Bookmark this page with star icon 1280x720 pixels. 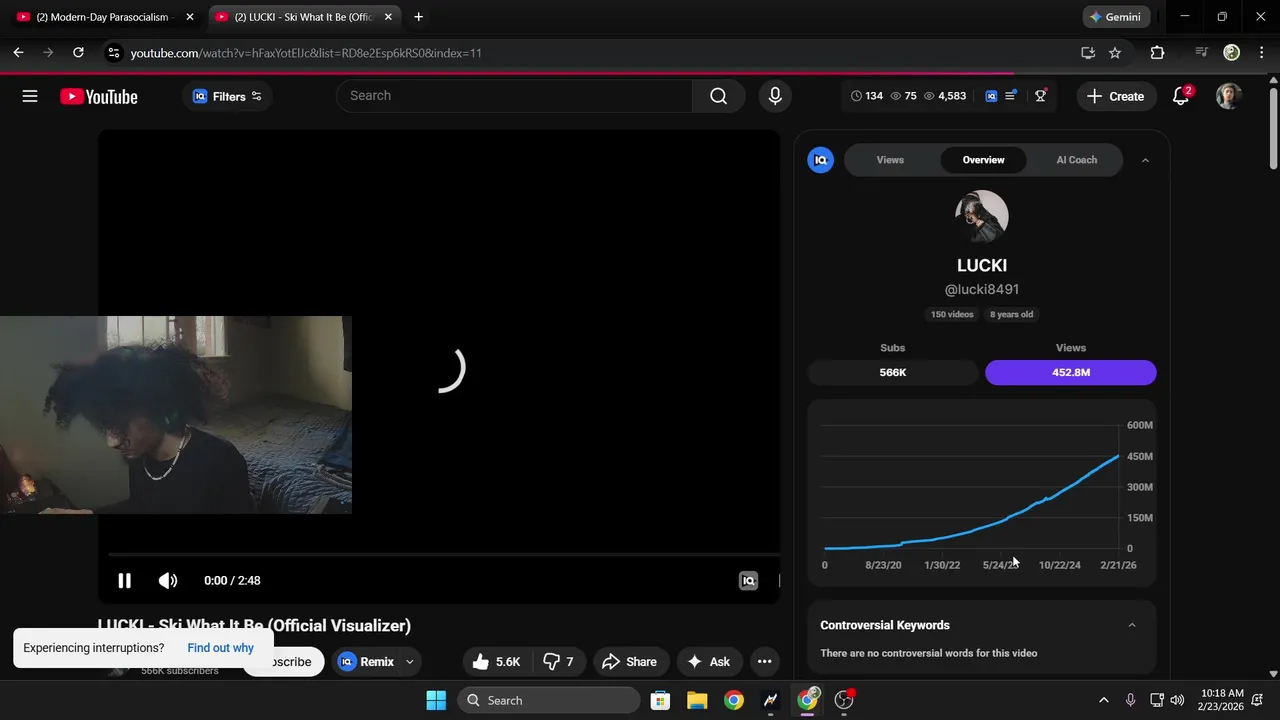pos(1115,53)
